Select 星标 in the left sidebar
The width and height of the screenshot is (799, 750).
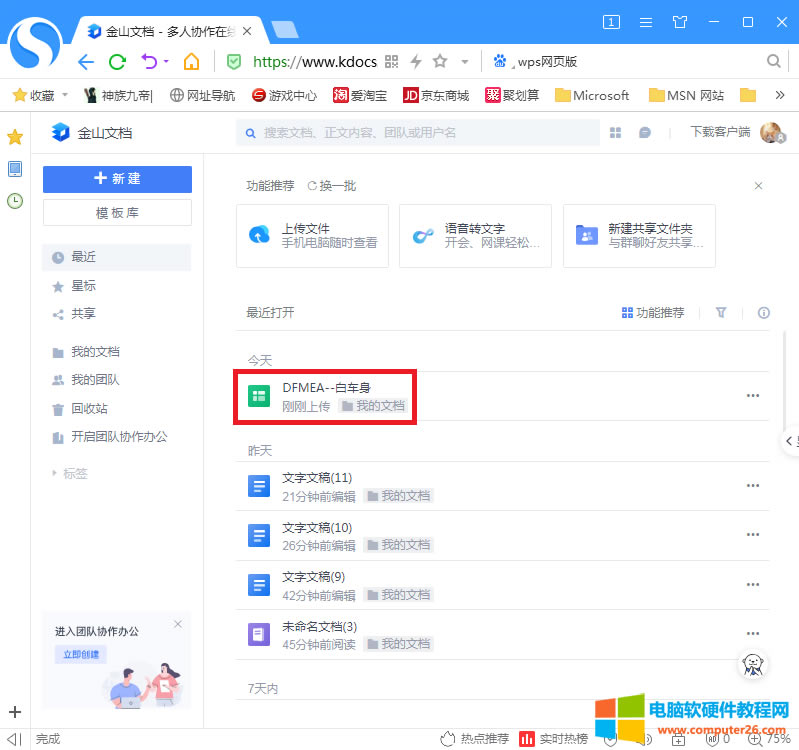(83, 286)
